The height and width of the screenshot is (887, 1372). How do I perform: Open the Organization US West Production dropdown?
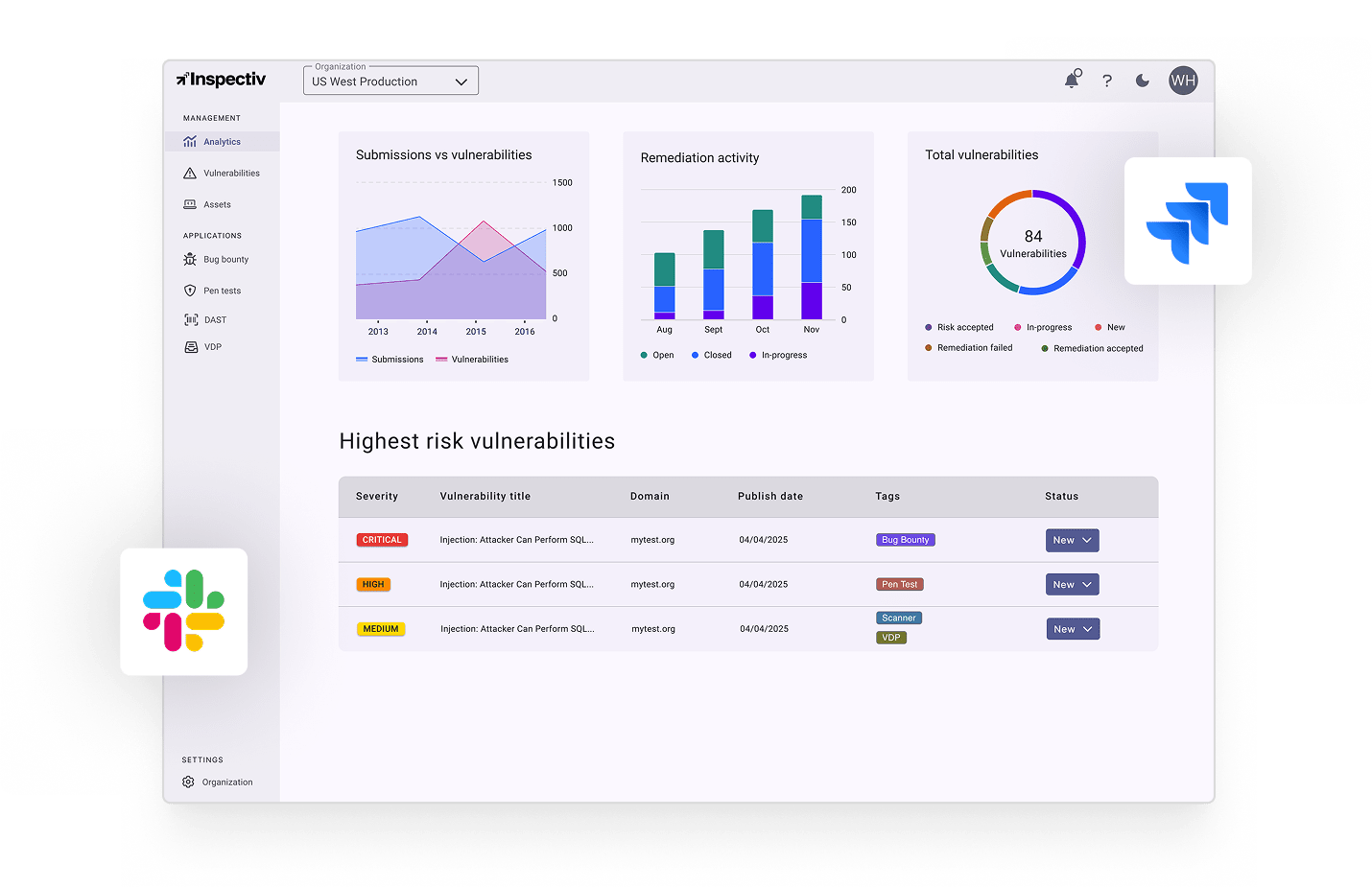pyautogui.click(x=390, y=81)
